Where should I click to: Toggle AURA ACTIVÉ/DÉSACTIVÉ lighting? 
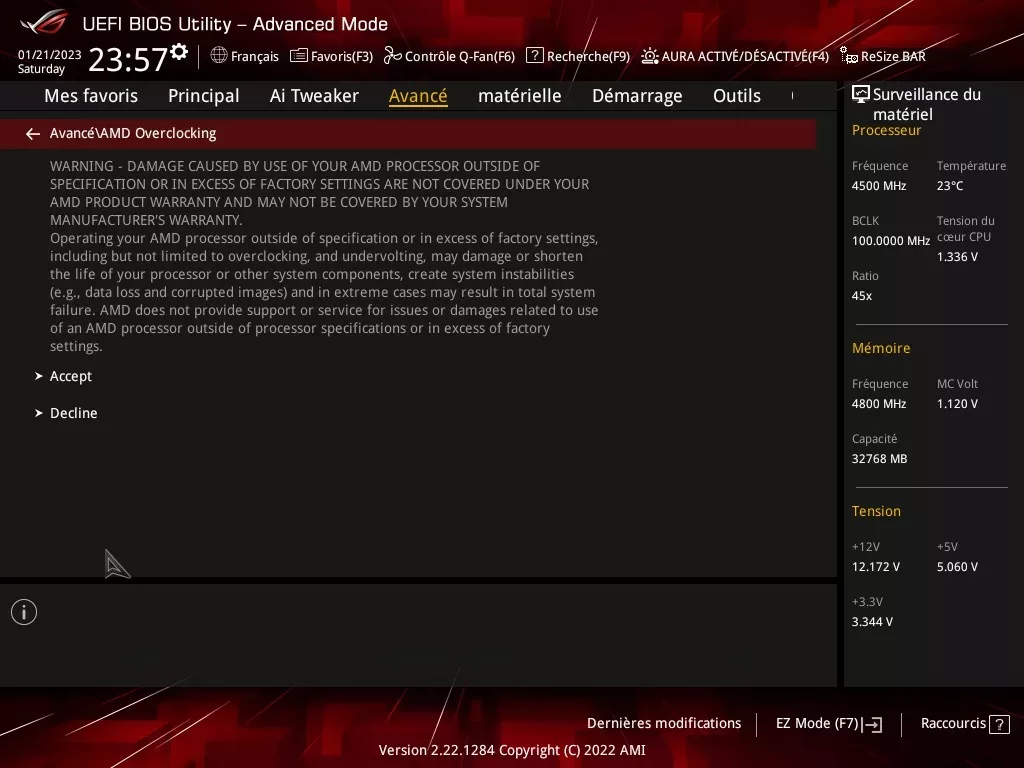tap(650, 57)
